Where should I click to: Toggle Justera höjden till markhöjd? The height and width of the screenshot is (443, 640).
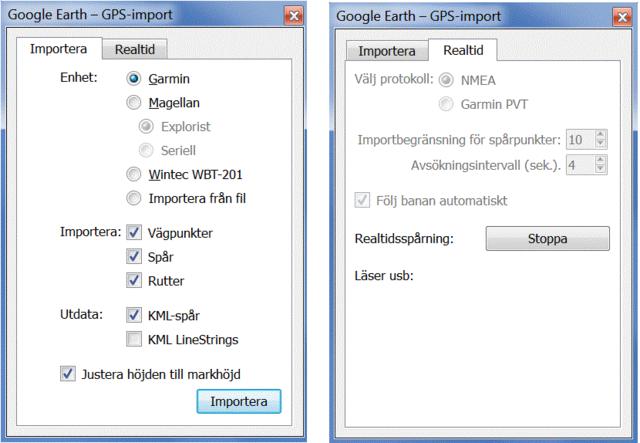[68, 374]
